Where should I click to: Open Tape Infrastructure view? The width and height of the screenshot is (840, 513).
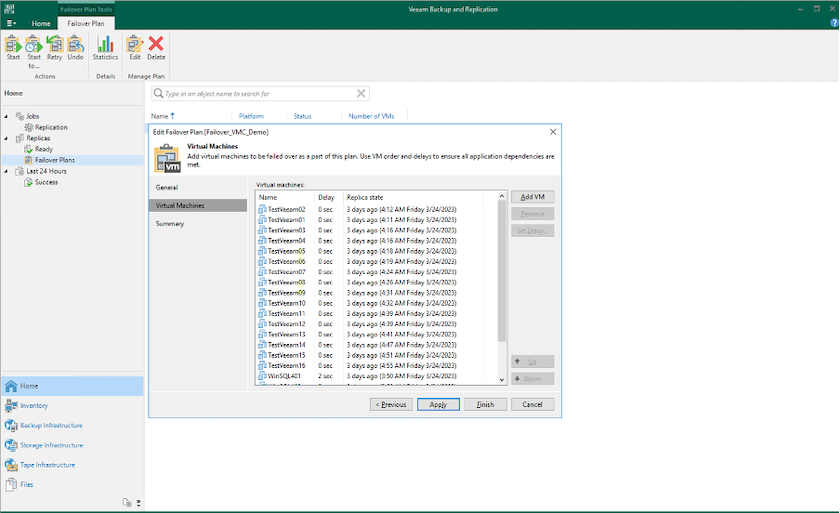coord(46,465)
